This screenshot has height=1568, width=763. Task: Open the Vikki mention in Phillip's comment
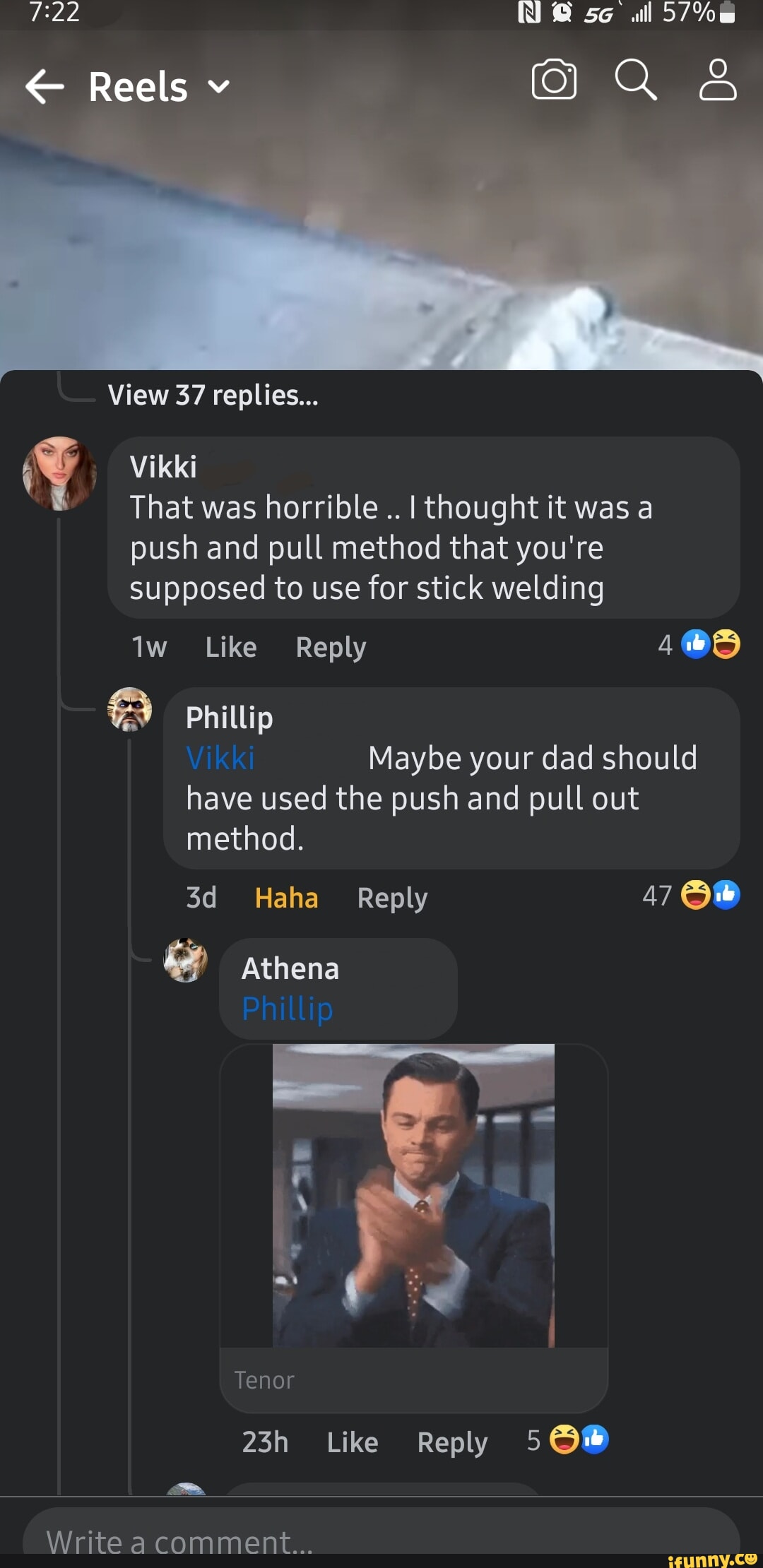[x=220, y=757]
